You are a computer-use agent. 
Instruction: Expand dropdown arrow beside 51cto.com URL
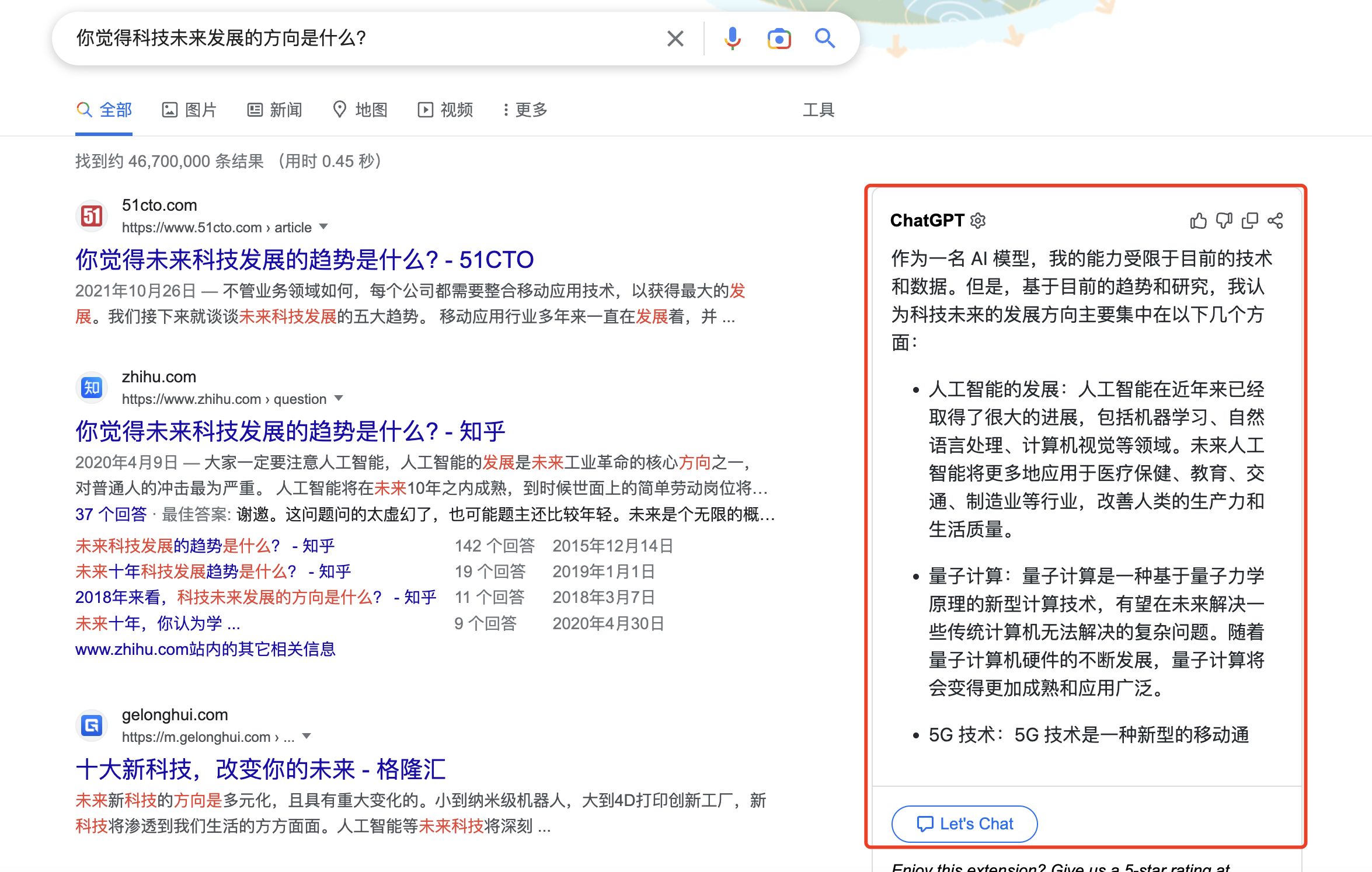pos(323,226)
